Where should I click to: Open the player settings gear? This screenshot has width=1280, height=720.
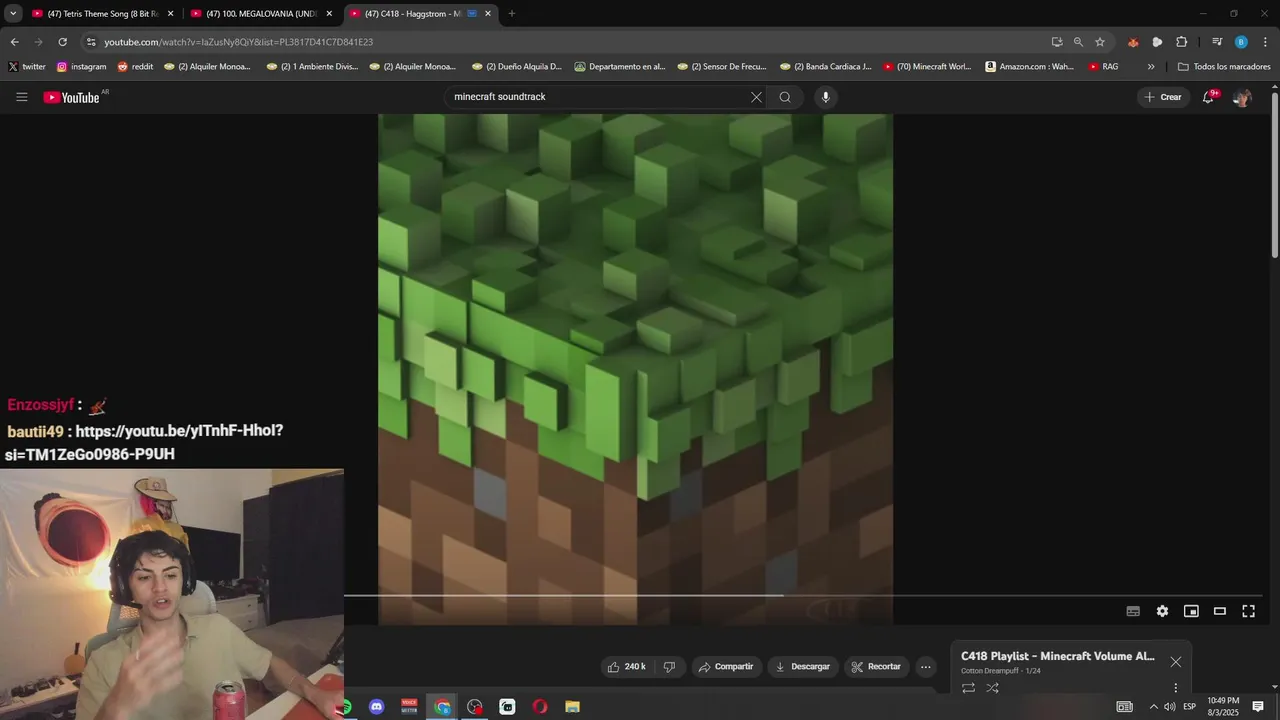point(1162,611)
